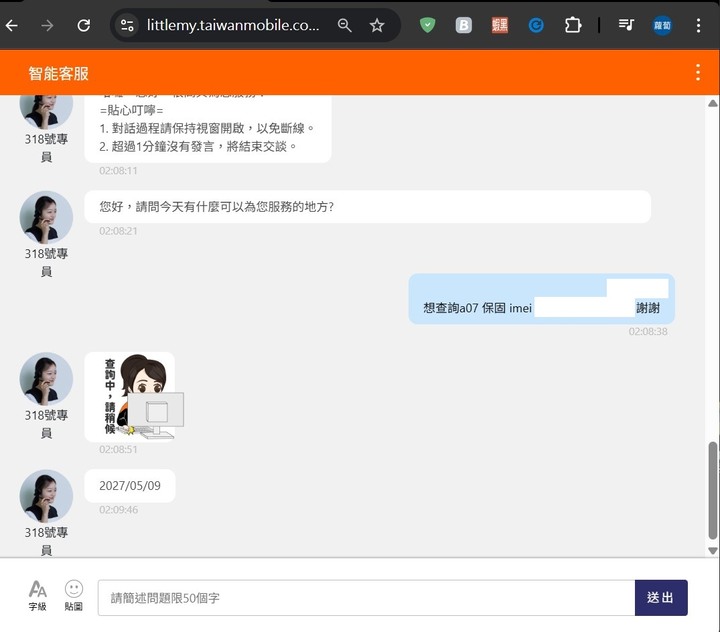Send the message with 送出 button

pos(661,598)
